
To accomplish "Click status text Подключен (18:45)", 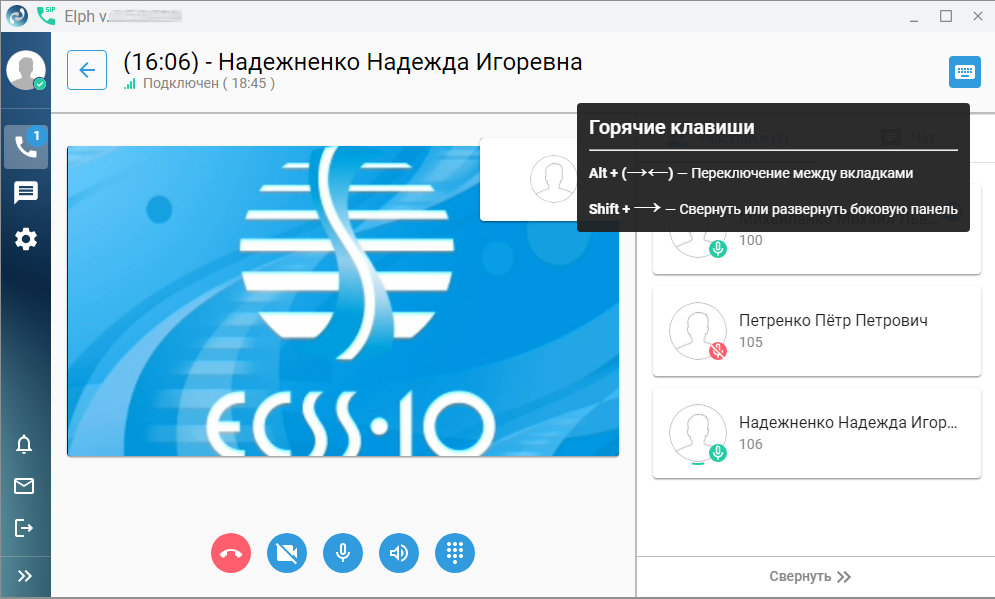I will pyautogui.click(x=209, y=83).
